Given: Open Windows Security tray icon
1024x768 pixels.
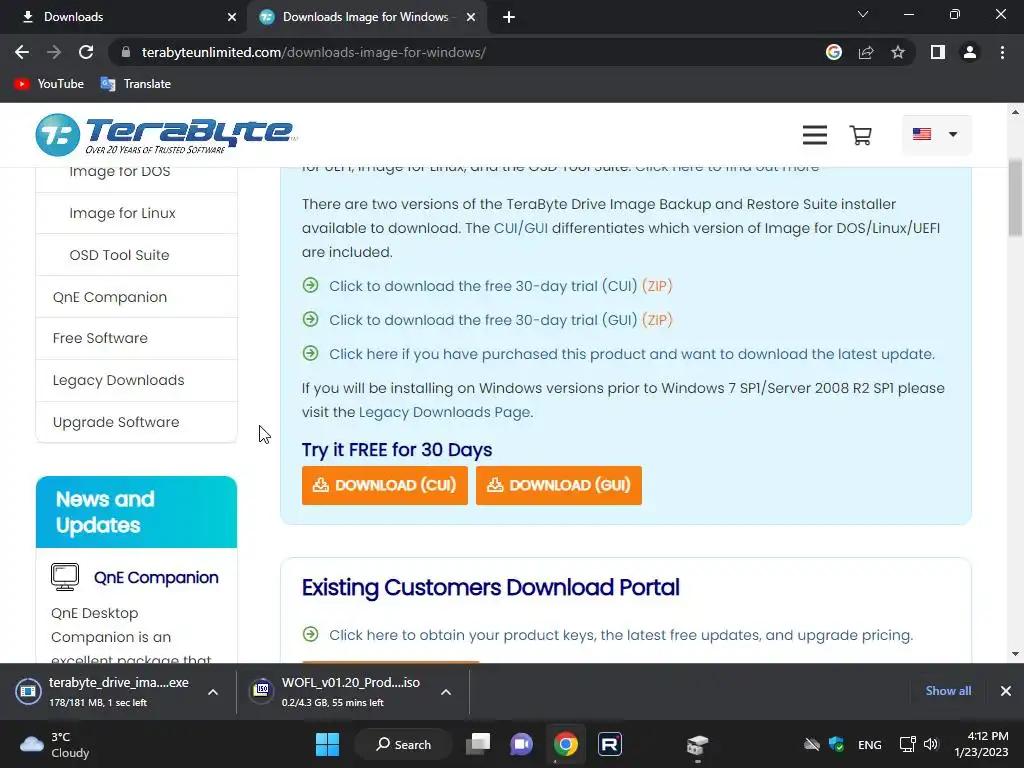Looking at the screenshot, I should (x=837, y=744).
